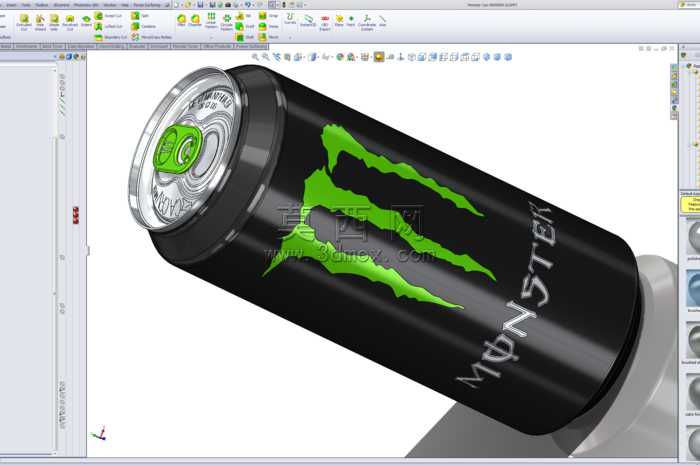Open the Hide/Show Items dropdown
Image resolution: width=700 pixels, height=465 pixels.
[327, 57]
